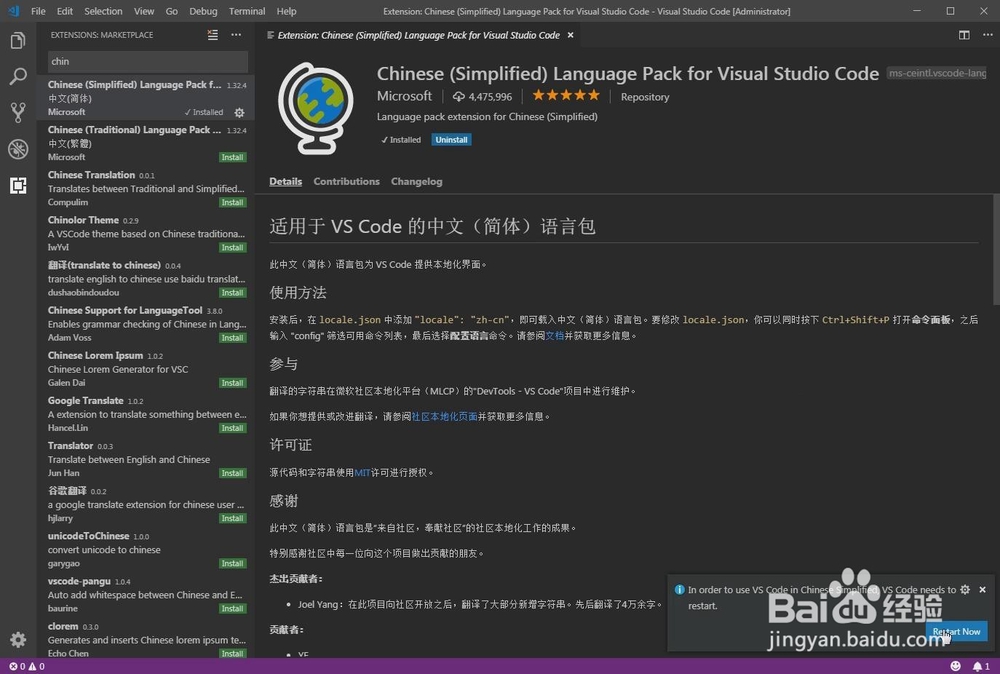1000x674 pixels.
Task: Open the Repository link
Action: pos(645,97)
